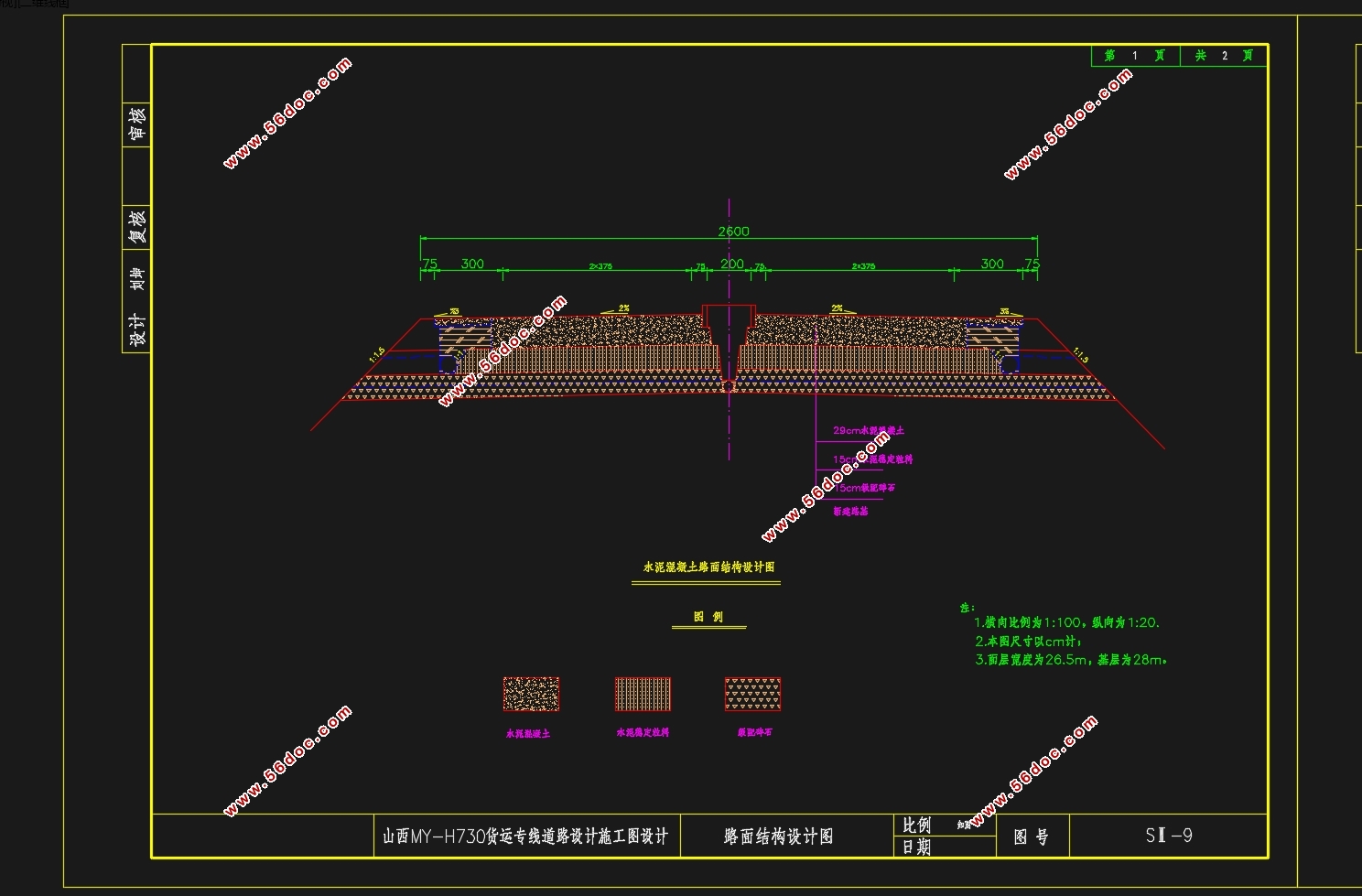Select note 3 about 26.5m surface width
Screen dimensions: 1362x896
coord(1071,660)
